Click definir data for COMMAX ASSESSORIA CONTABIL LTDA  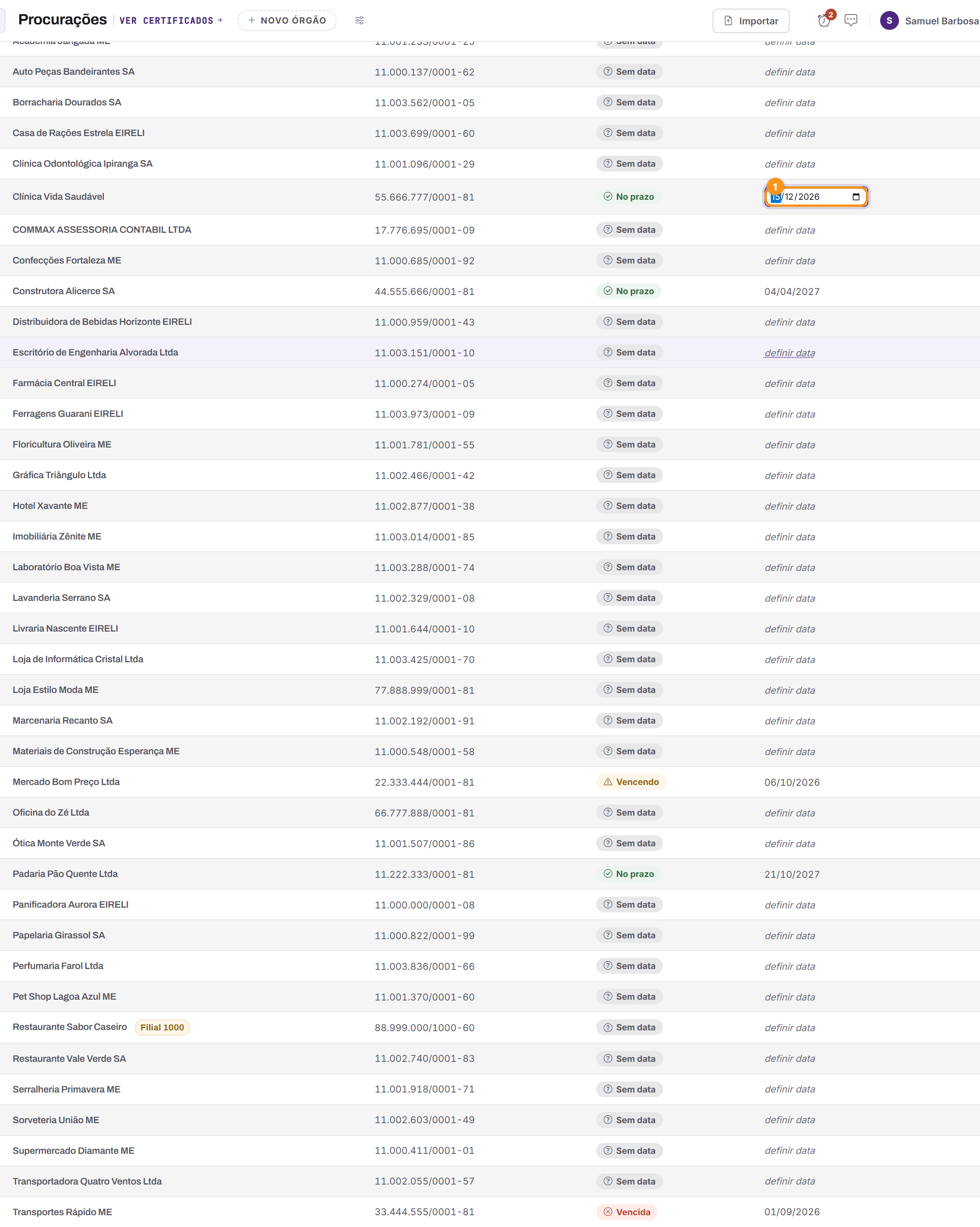tap(789, 230)
